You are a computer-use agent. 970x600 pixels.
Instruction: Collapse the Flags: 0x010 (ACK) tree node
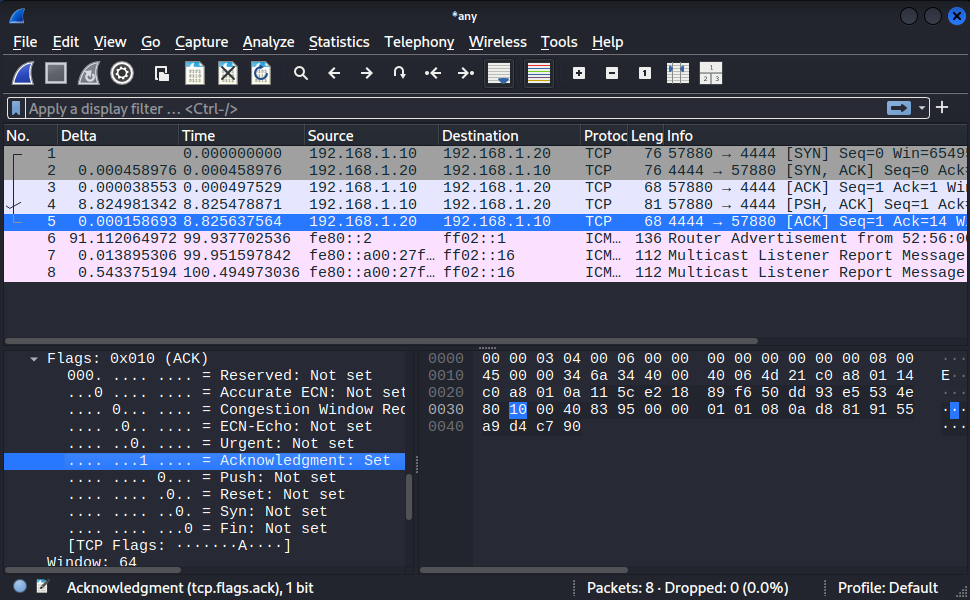(35, 359)
